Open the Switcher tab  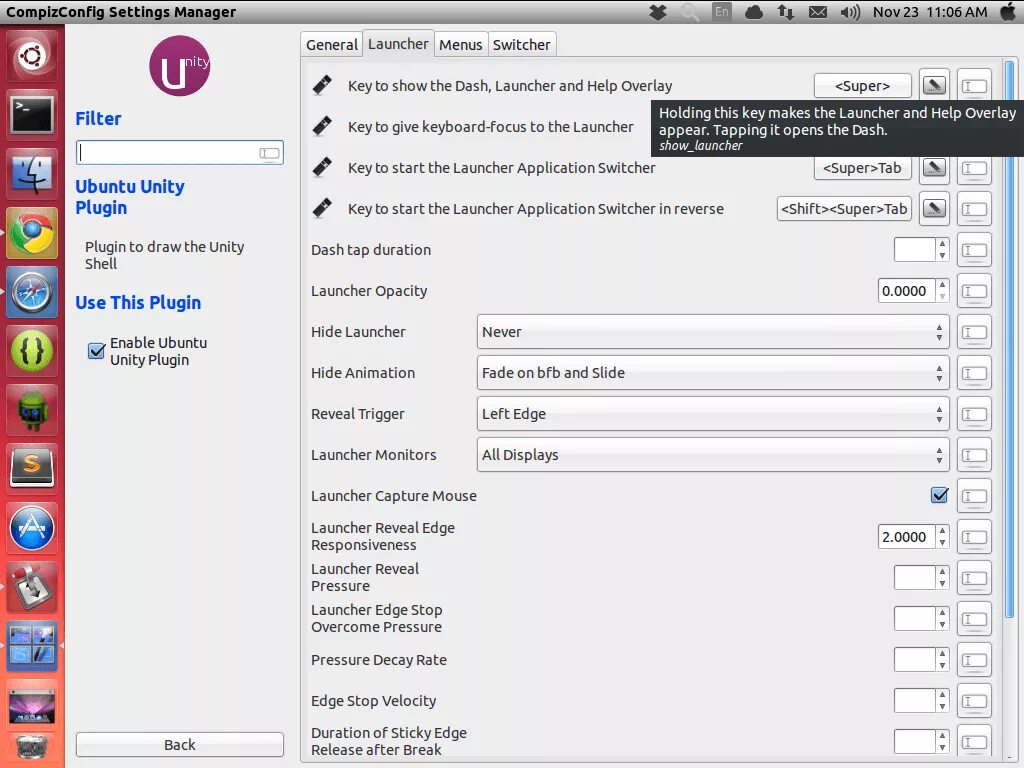click(521, 44)
